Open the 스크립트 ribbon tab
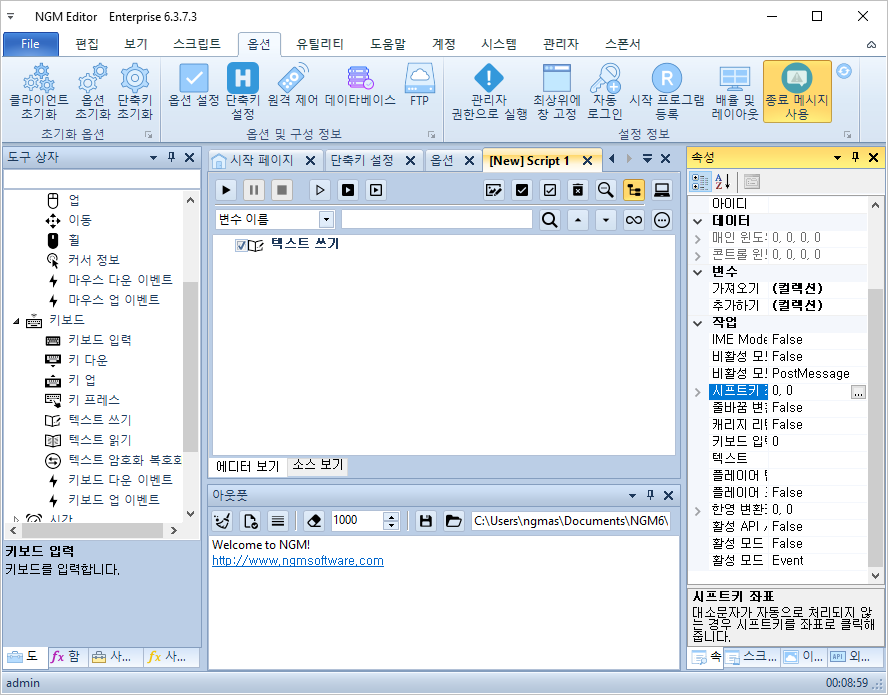This screenshot has height=695, width=888. click(197, 44)
